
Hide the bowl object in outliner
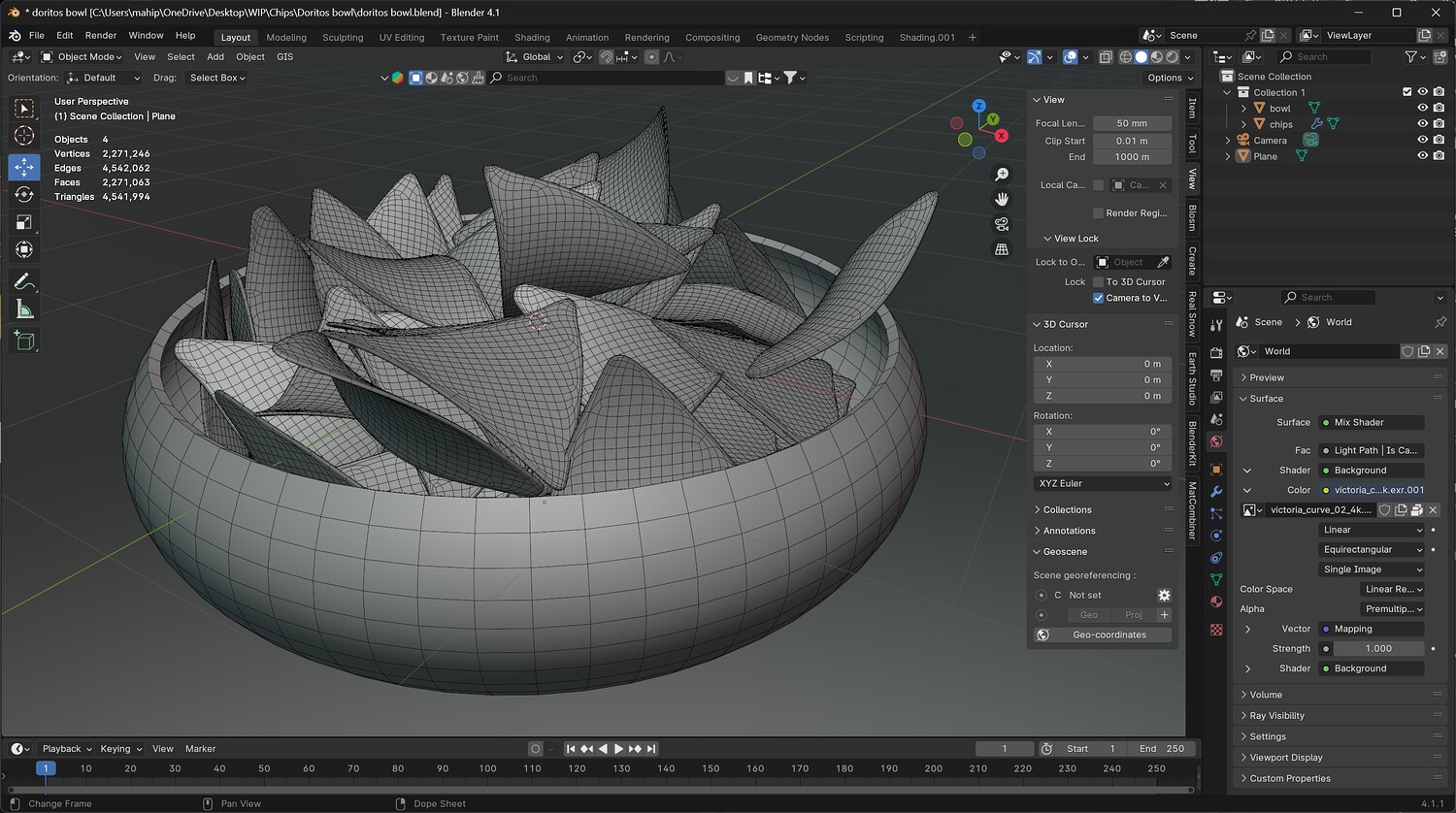(1422, 108)
